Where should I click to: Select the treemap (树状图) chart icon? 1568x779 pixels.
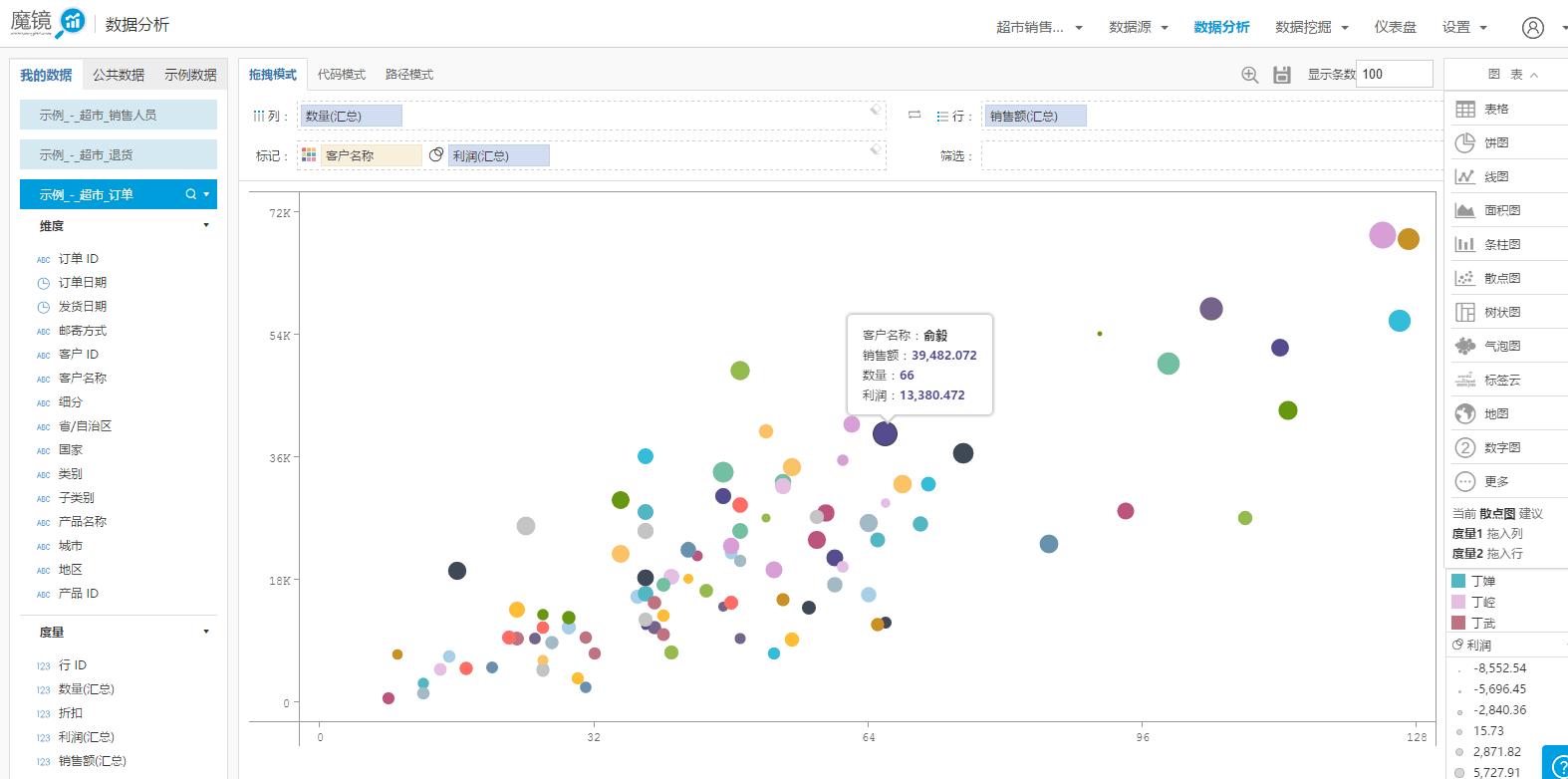click(1465, 313)
